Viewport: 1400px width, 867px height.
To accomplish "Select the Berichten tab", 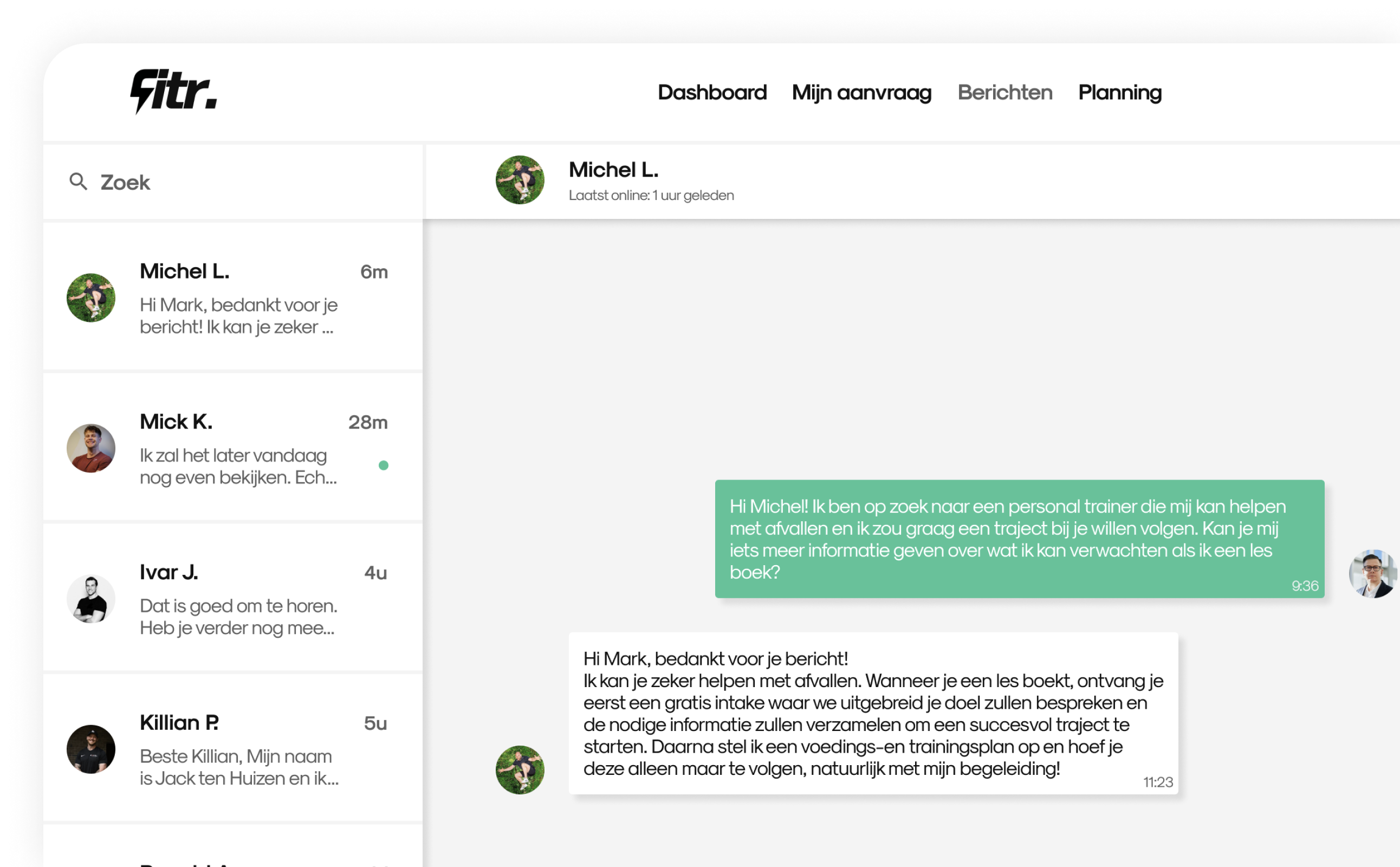I will click(1005, 92).
